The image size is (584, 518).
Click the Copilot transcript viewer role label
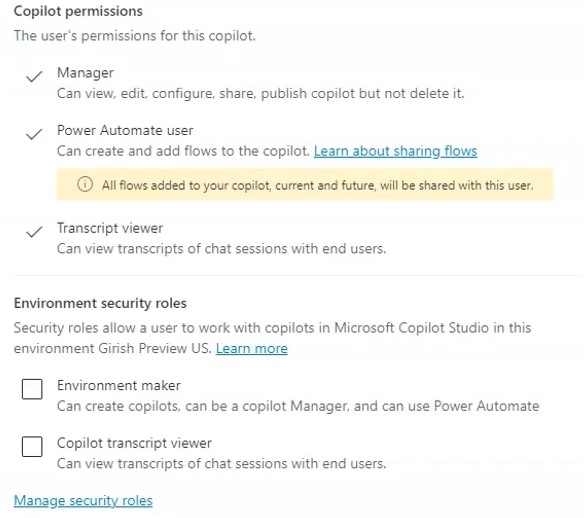[134, 443]
